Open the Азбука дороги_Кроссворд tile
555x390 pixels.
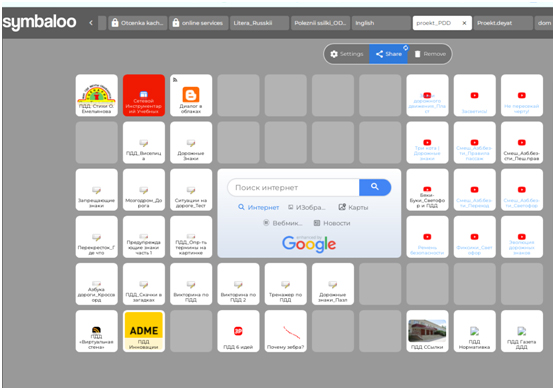pos(97,284)
